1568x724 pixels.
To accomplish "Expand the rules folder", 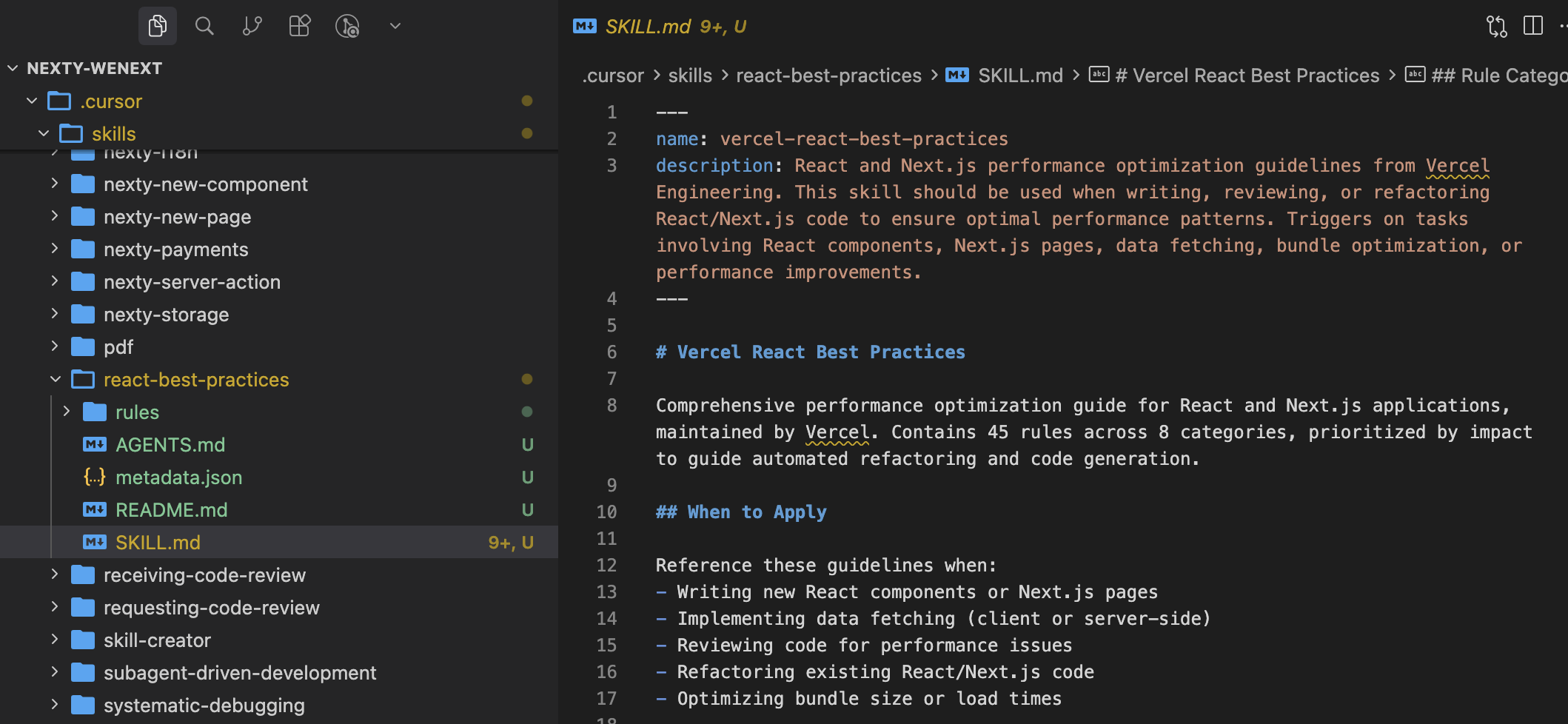I will click(x=67, y=412).
